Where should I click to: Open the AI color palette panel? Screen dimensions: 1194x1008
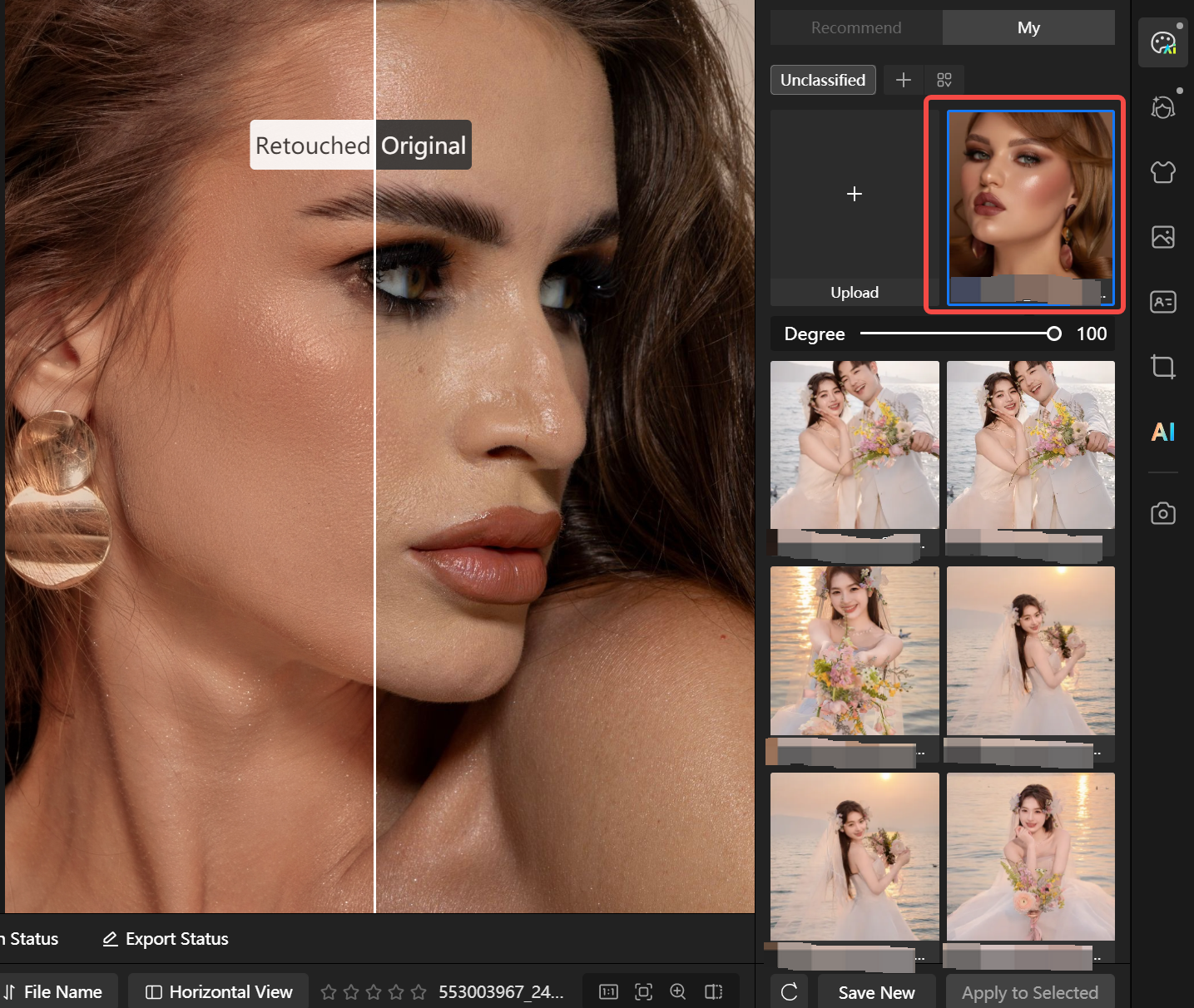[1162, 42]
